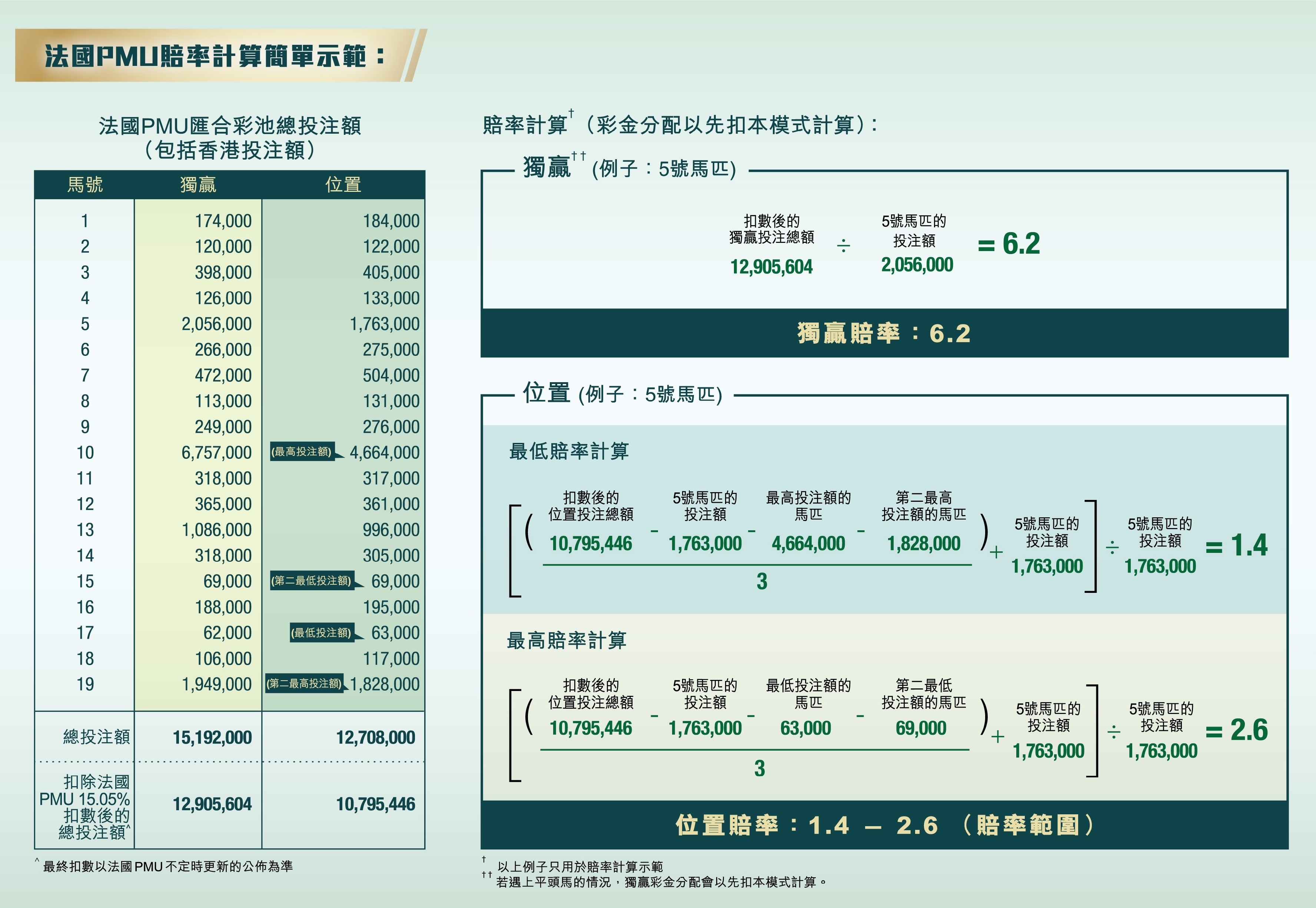The height and width of the screenshot is (908, 1316).
Task: Click win amount 1,086,000 in row 13
Action: pyautogui.click(x=216, y=530)
